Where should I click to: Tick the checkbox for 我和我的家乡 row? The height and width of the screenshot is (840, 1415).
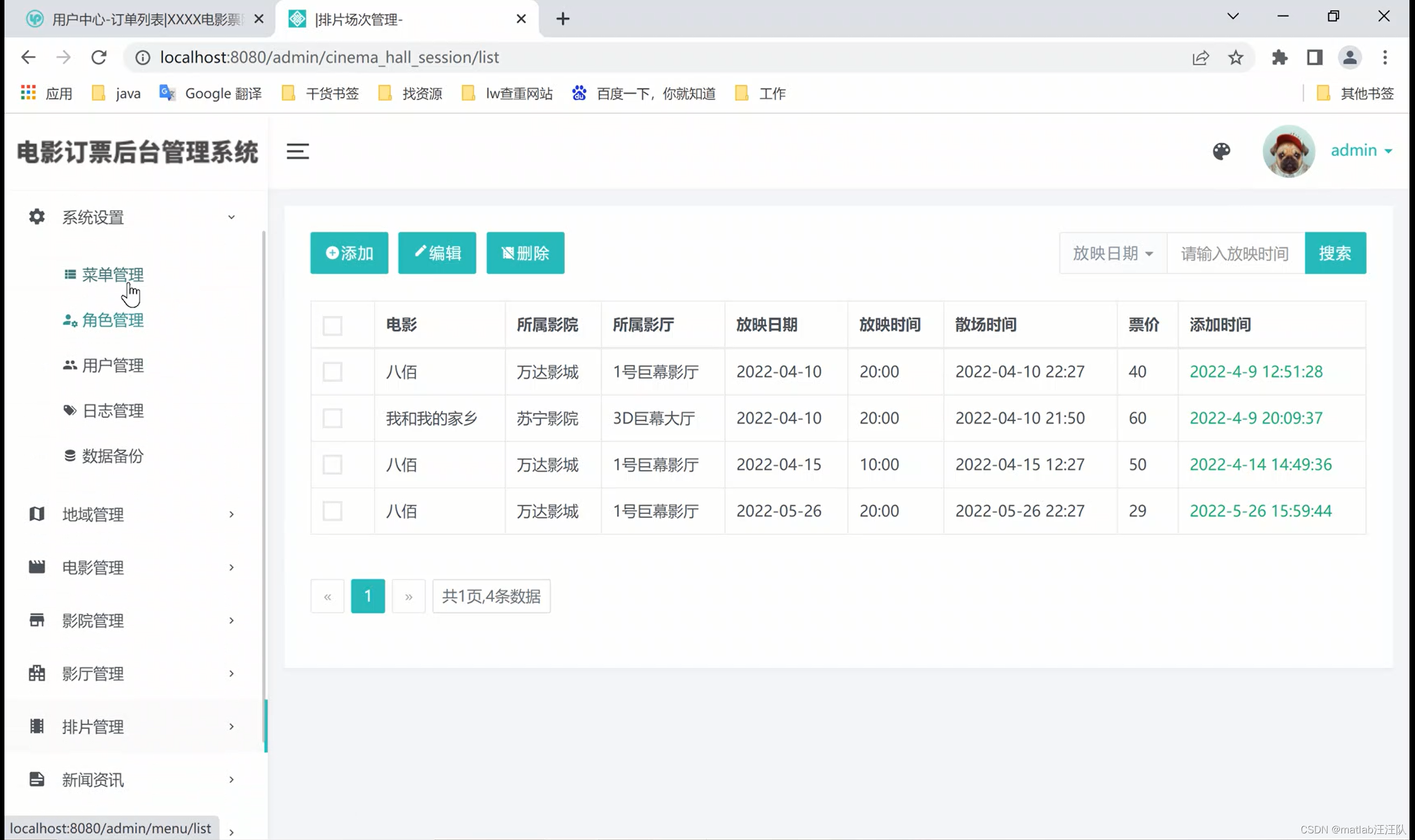[x=332, y=418]
